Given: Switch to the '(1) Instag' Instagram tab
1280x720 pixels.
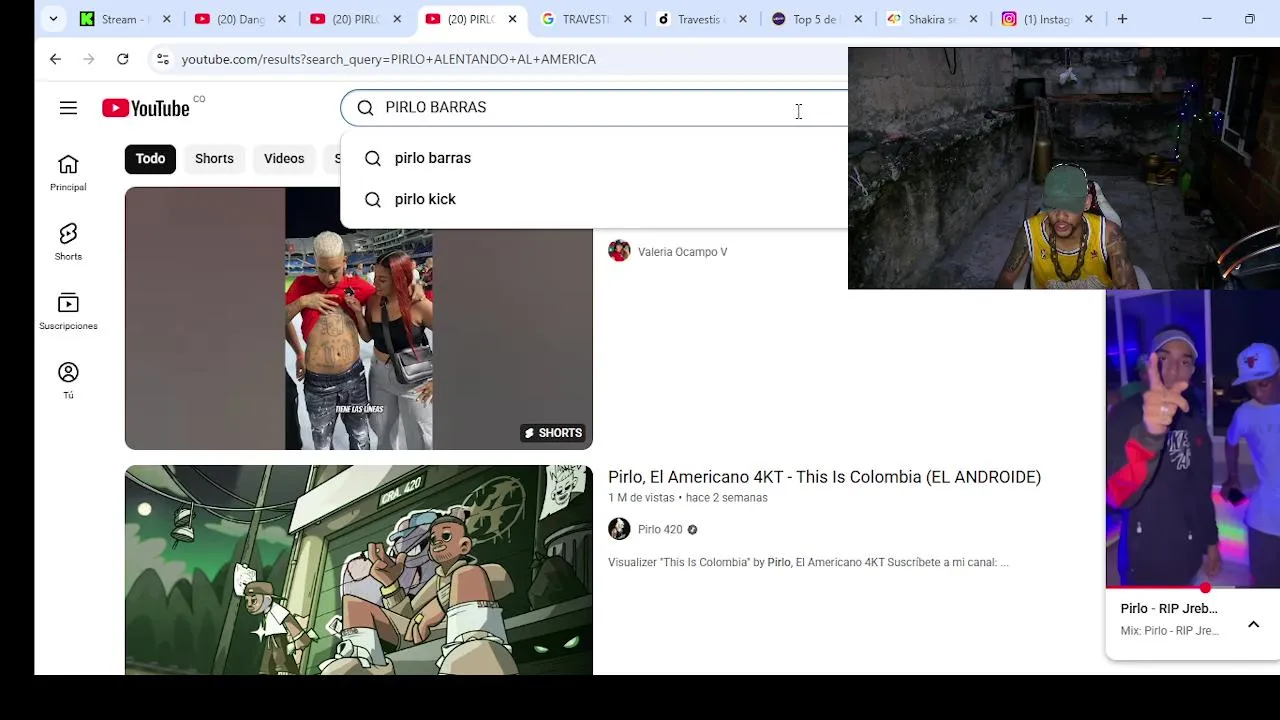Looking at the screenshot, I should (1047, 19).
